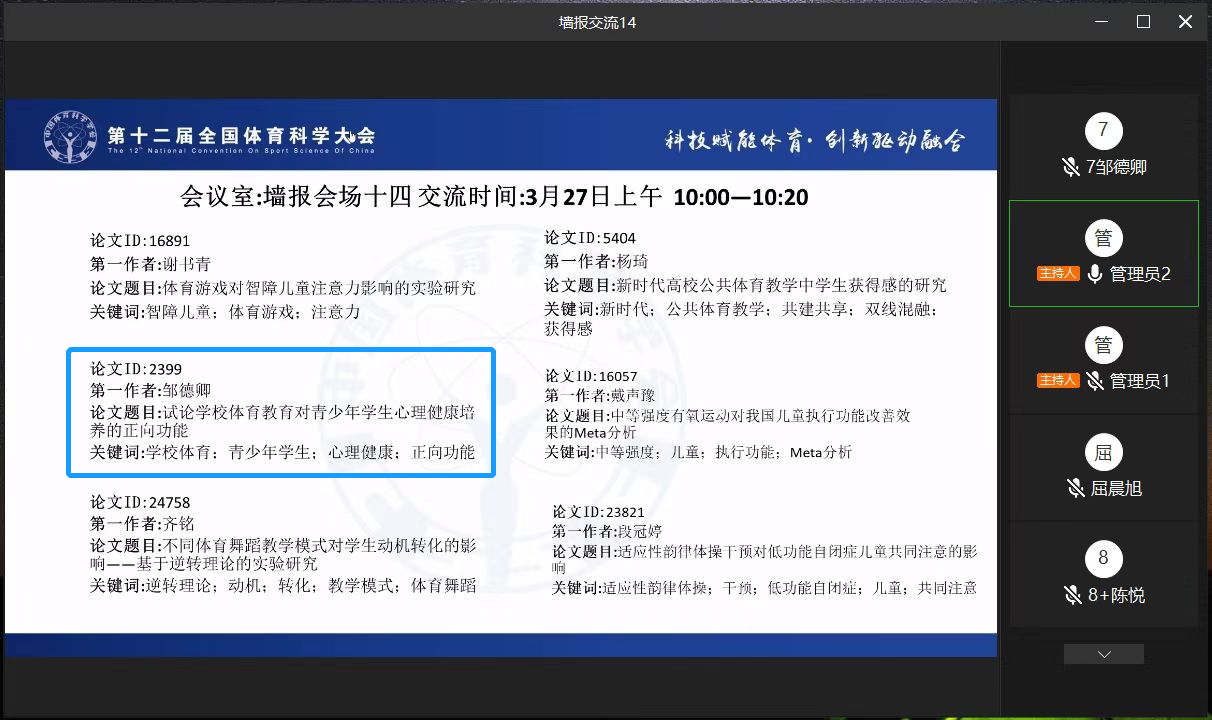Click the 墙报交流14 window title

[x=597, y=21]
